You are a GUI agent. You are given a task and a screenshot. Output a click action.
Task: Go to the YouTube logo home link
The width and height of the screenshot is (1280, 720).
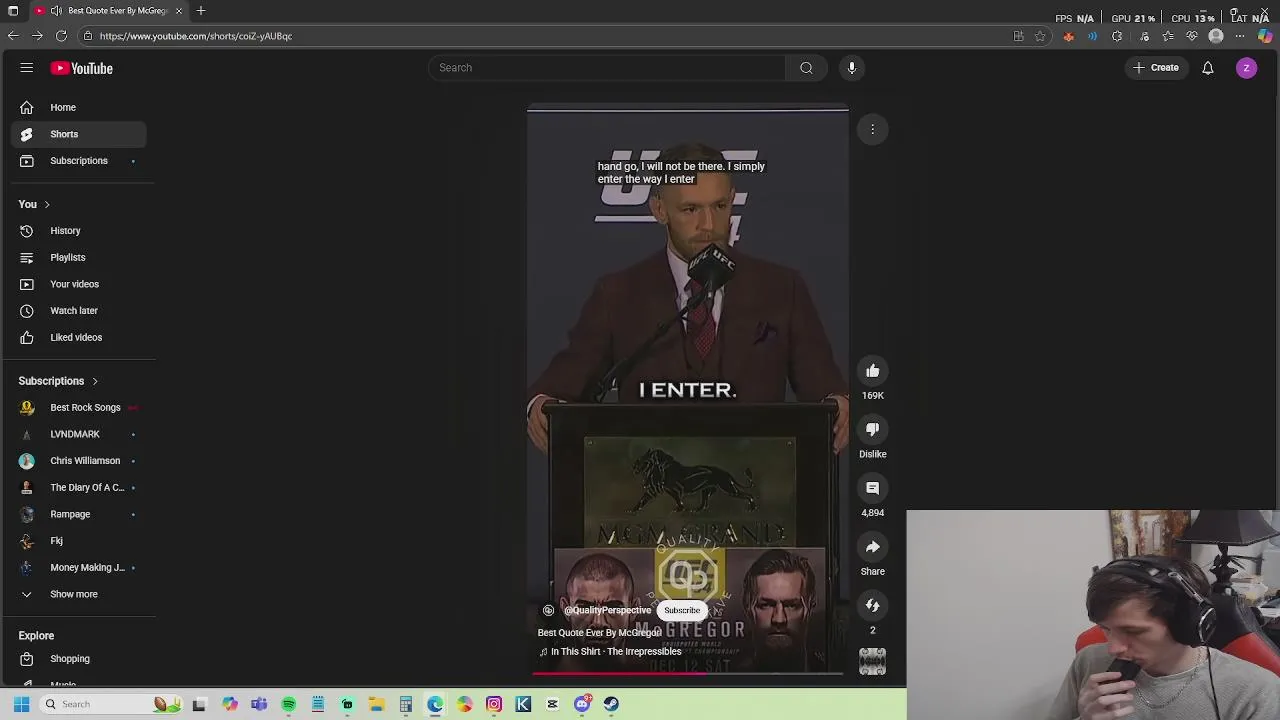pos(82,68)
